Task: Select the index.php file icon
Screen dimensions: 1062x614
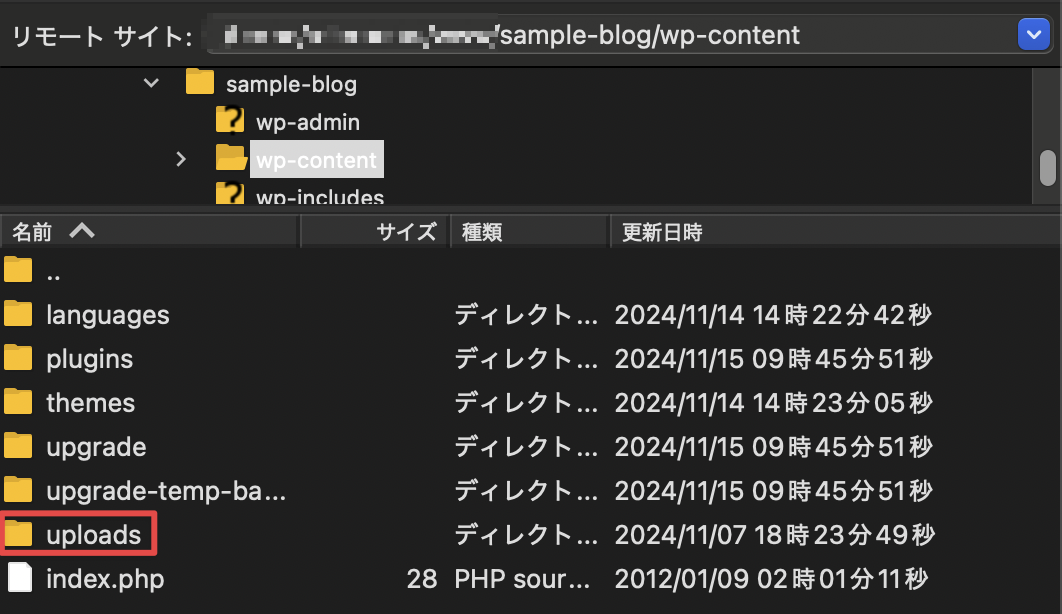Action: click(19, 579)
